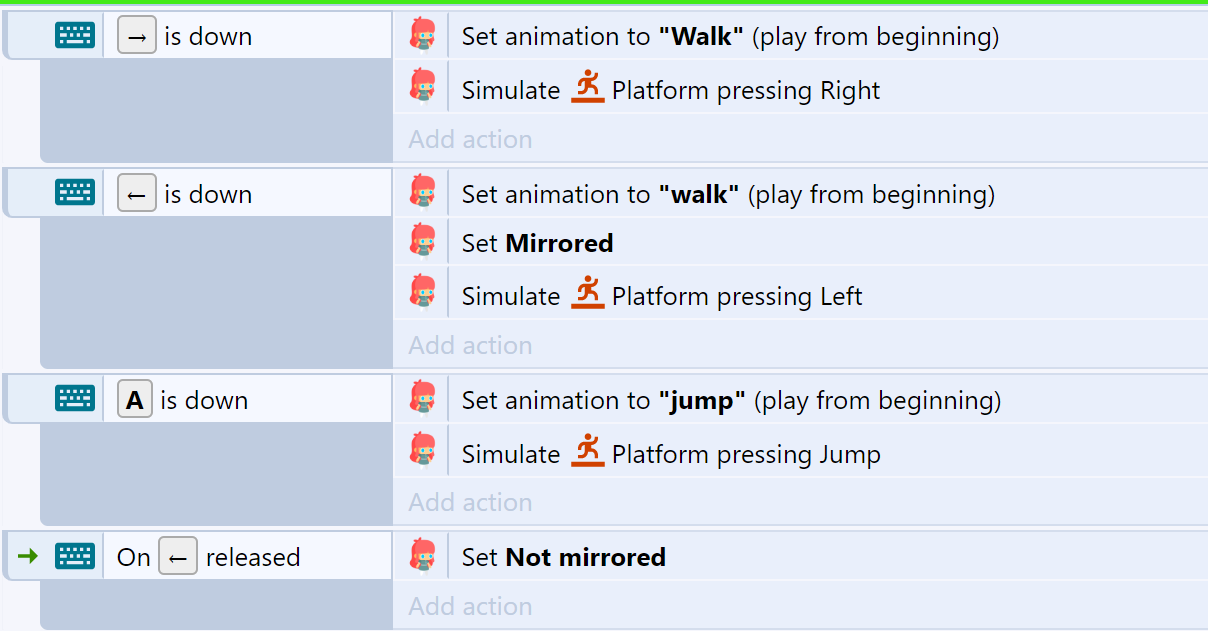Image resolution: width=1208 pixels, height=631 pixels.
Task: Click keyboard icon of right arrow event
Action: point(75,36)
